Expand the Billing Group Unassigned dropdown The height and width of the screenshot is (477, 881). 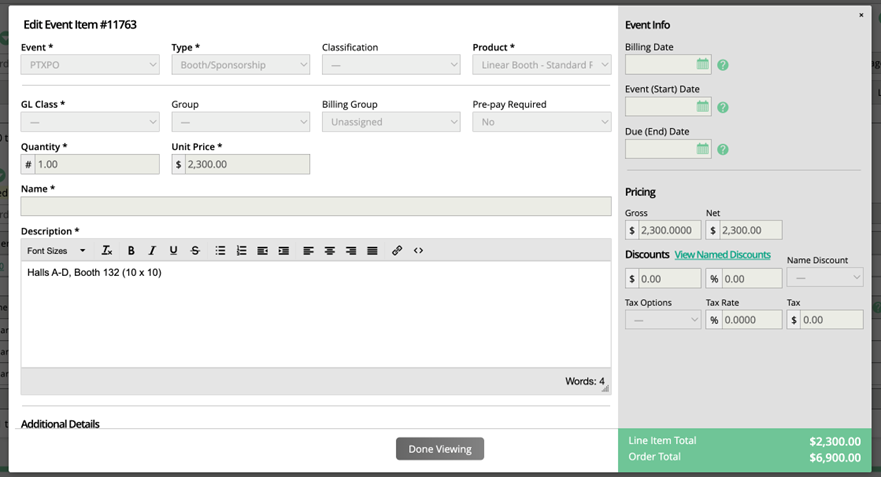(391, 122)
